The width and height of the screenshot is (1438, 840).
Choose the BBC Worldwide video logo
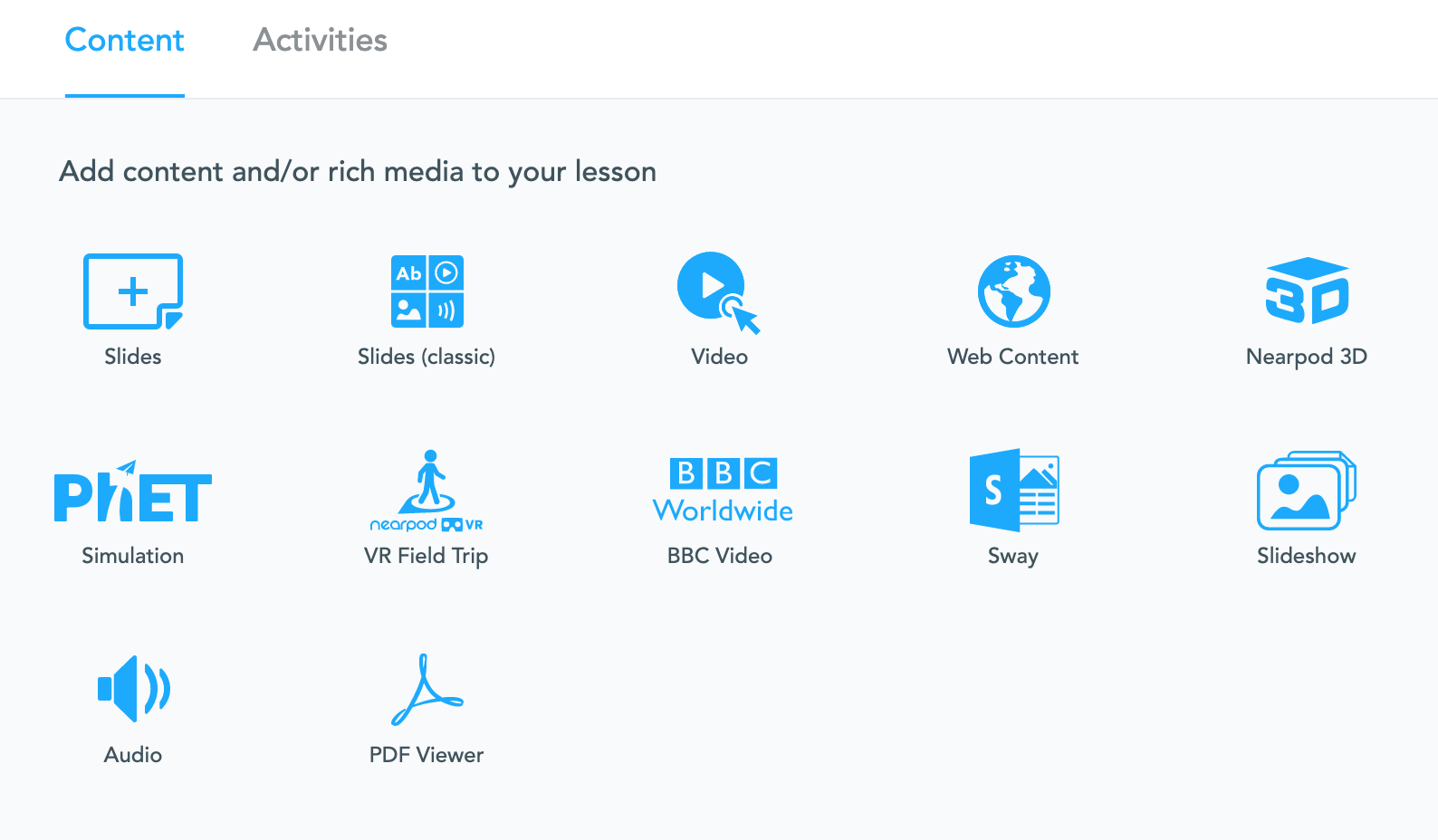[723, 490]
